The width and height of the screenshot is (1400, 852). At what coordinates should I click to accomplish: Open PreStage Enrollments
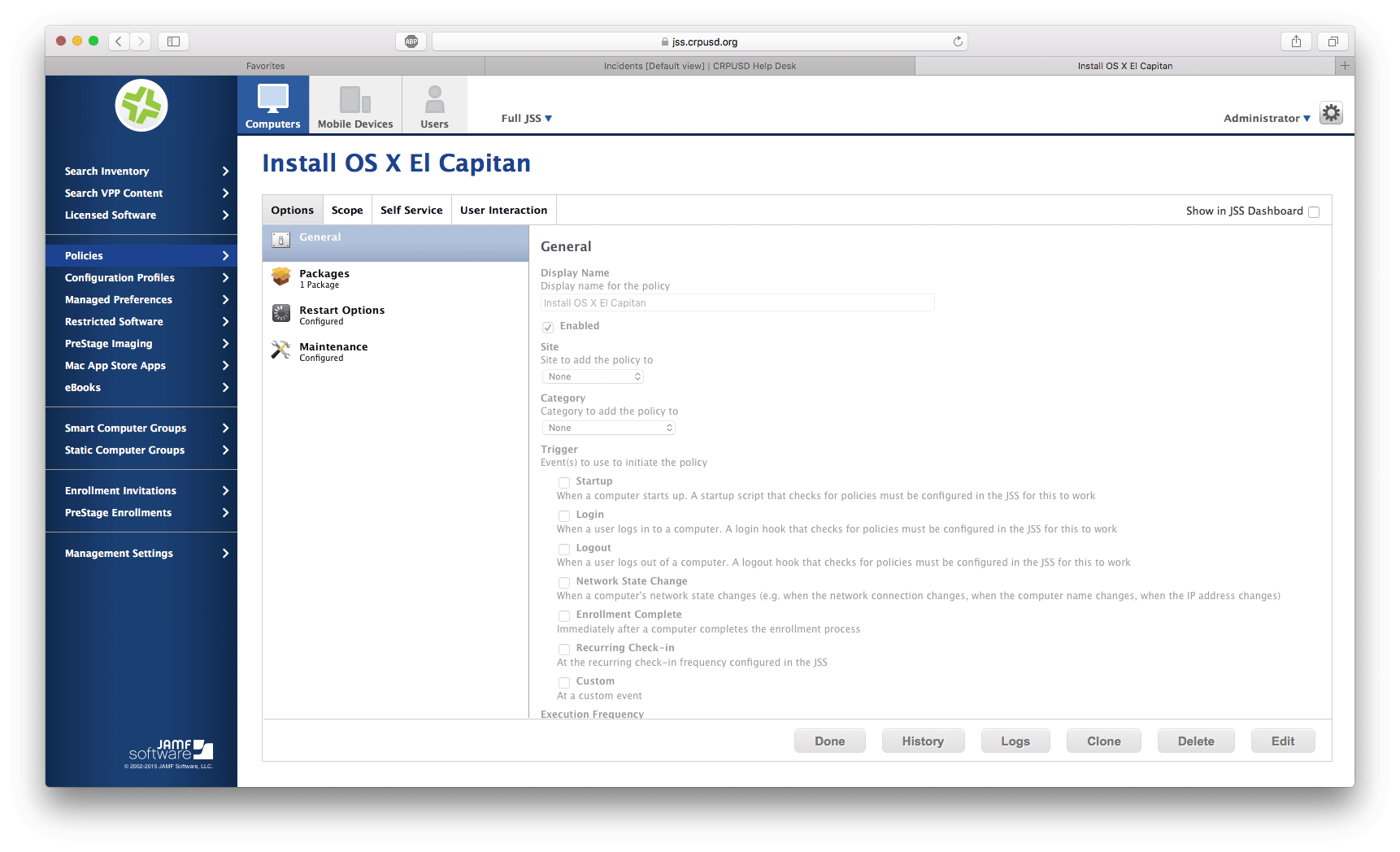[141, 512]
